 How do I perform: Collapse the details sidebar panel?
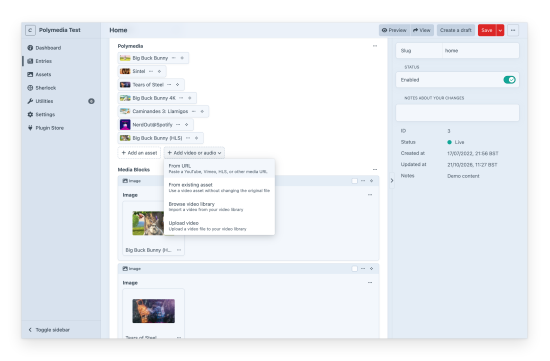coord(392,180)
